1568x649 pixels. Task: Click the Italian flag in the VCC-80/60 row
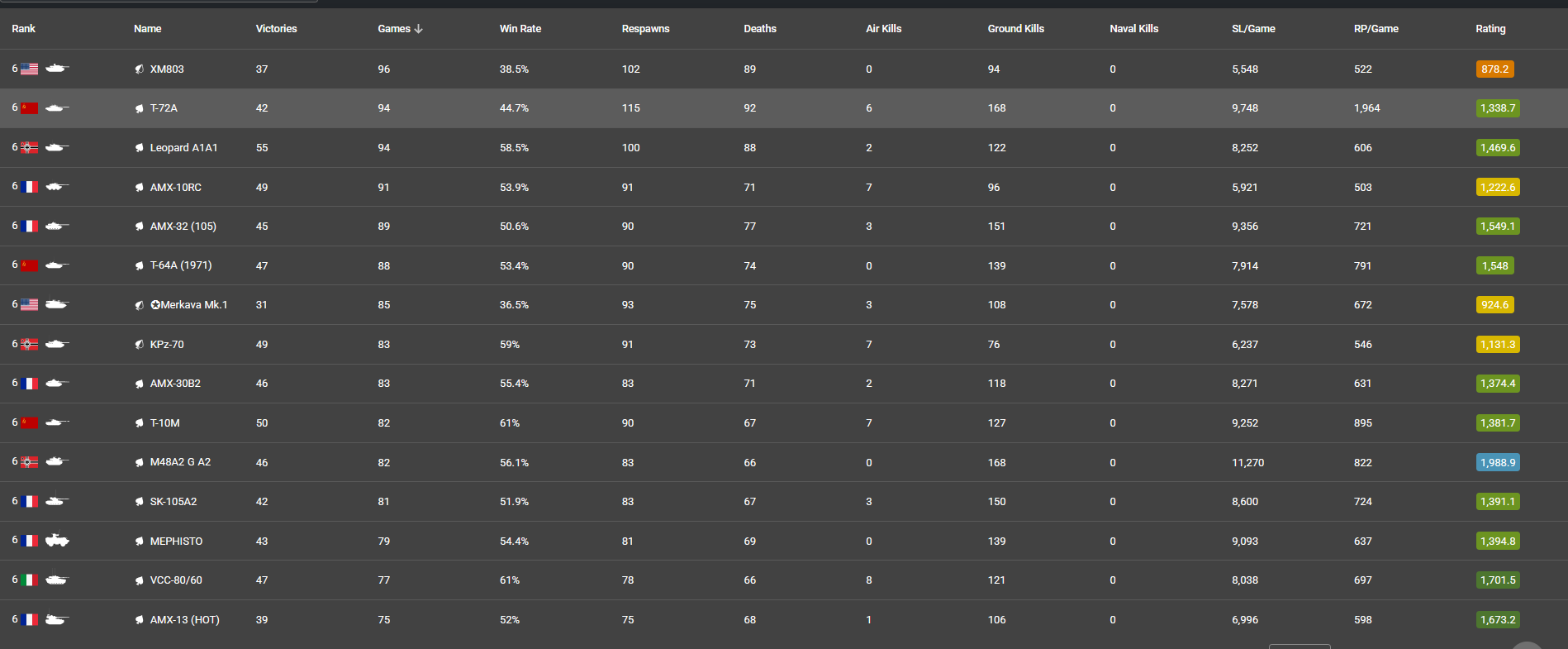pos(30,580)
